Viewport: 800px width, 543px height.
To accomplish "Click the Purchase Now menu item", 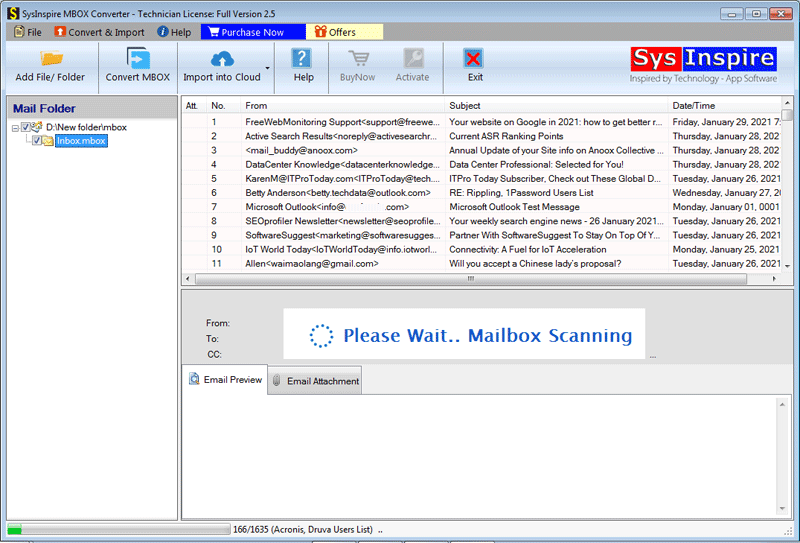I will click(253, 32).
